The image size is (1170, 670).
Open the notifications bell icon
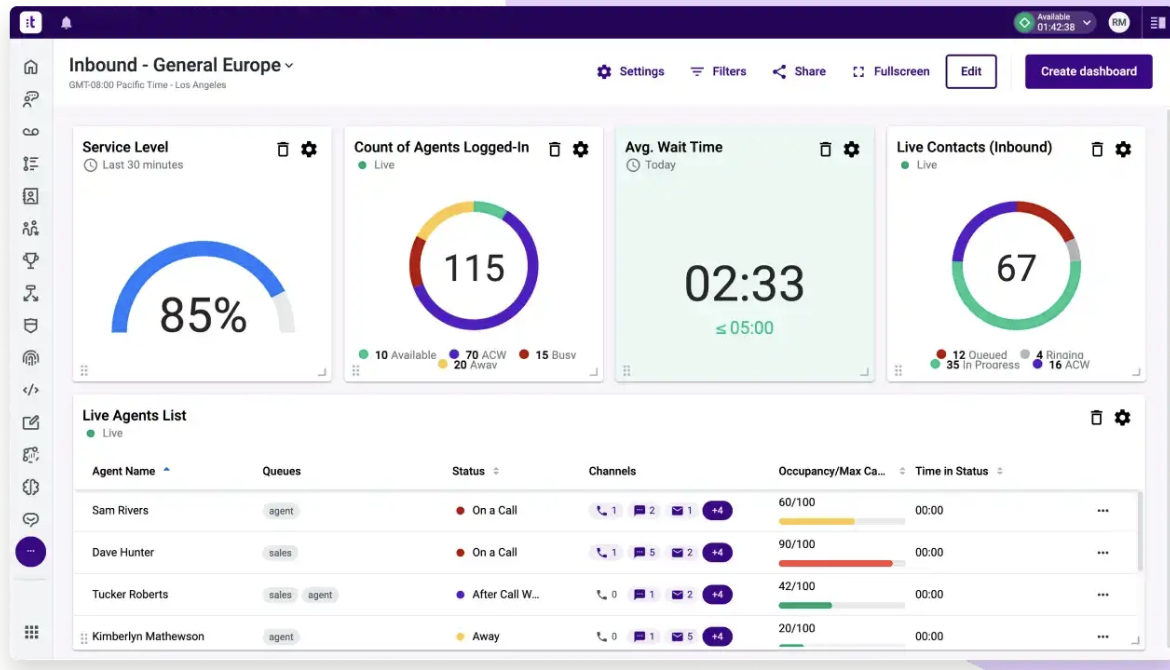66,23
